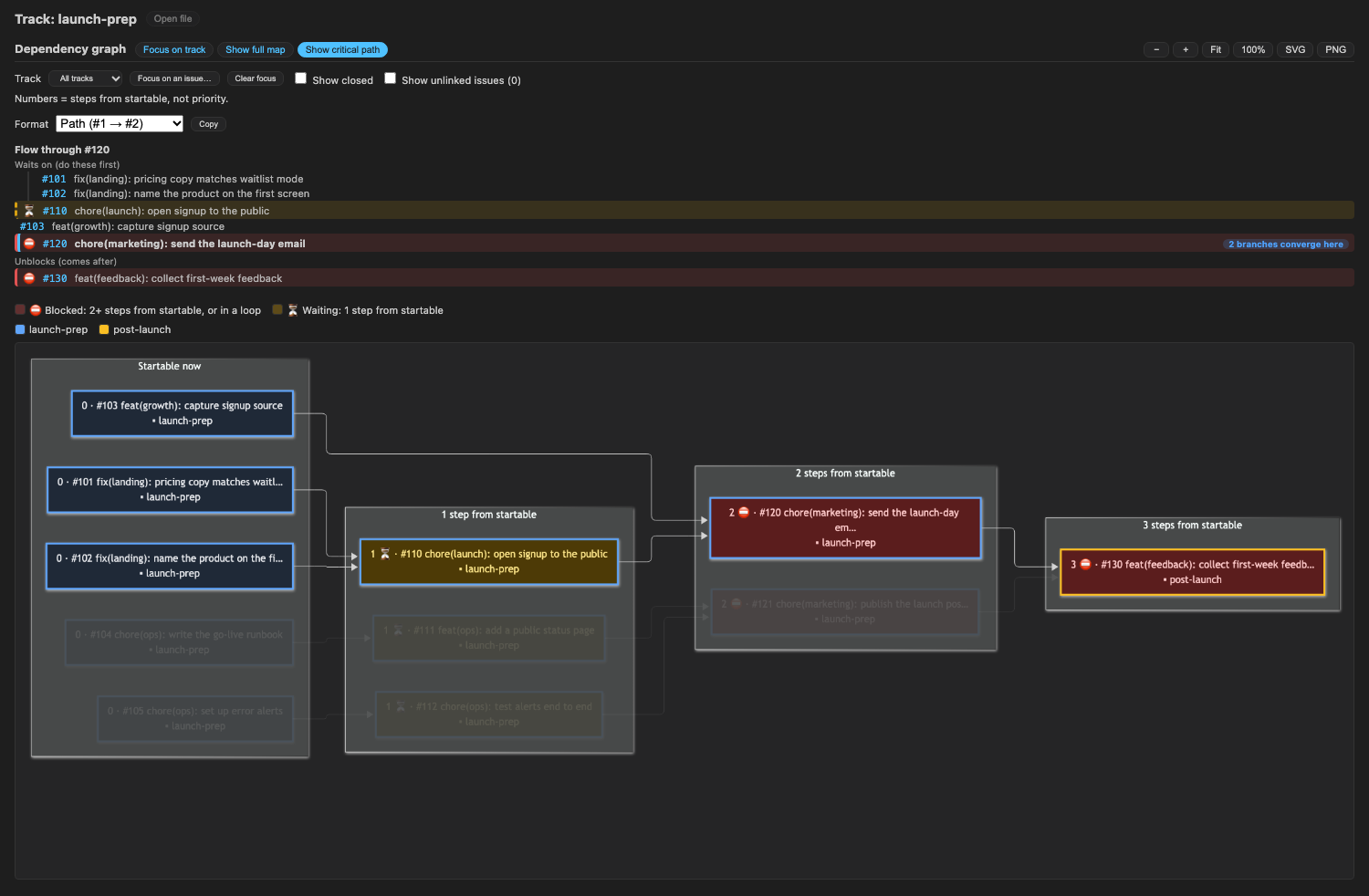This screenshot has width=1369, height=896.
Task: Click the blocked icon on the #130 flow row
Action: (x=29, y=278)
